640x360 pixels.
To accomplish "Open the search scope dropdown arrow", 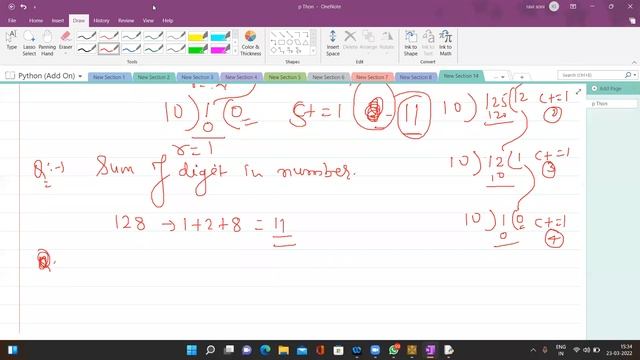I will click(x=635, y=75).
